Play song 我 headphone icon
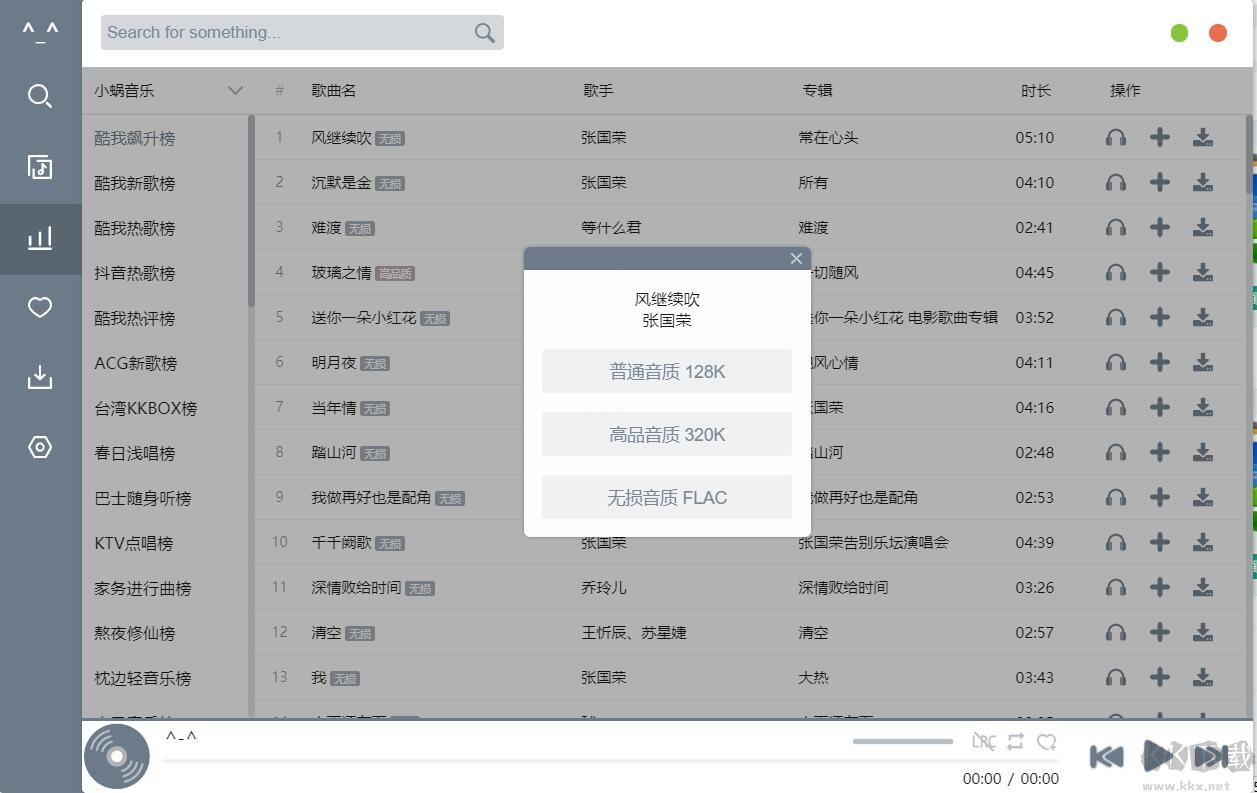This screenshot has width=1257, height=793. 1116,678
